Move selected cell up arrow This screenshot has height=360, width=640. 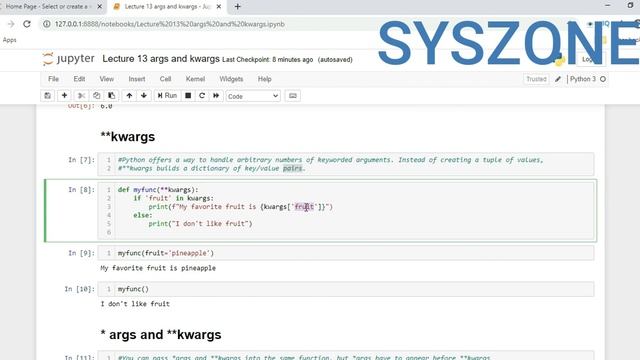pos(129,96)
